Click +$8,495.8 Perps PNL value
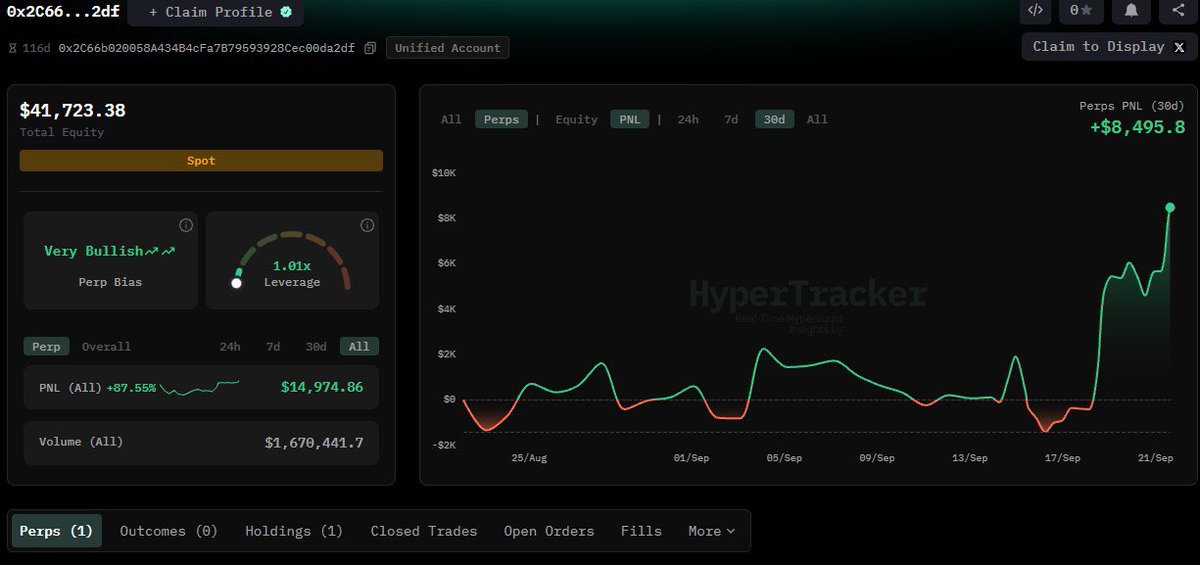Viewport: 1200px width, 565px height. [1137, 127]
